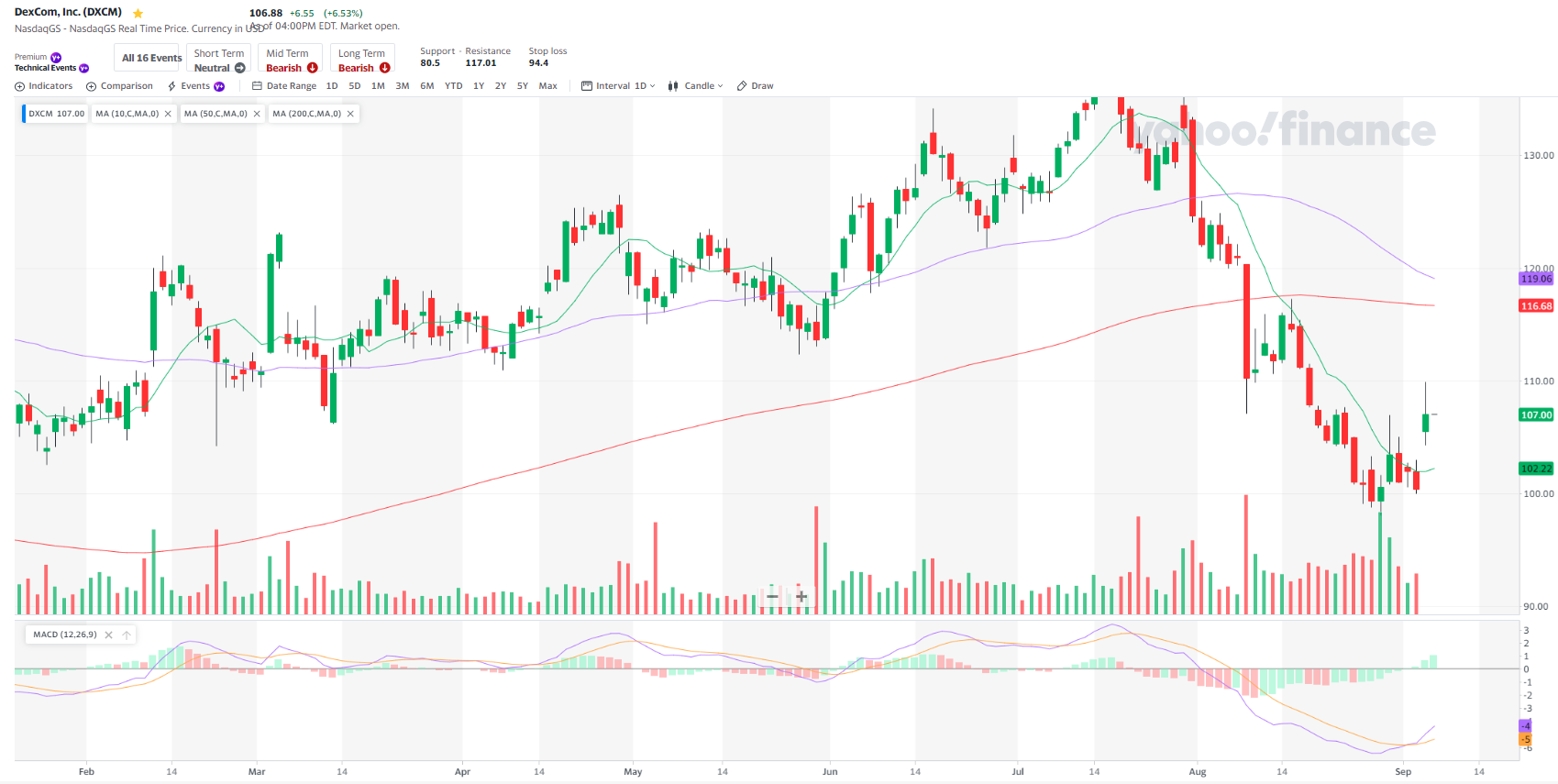Click the Mid Term bearish down-arrow icon
The height and width of the screenshot is (784, 1558).
(x=313, y=68)
